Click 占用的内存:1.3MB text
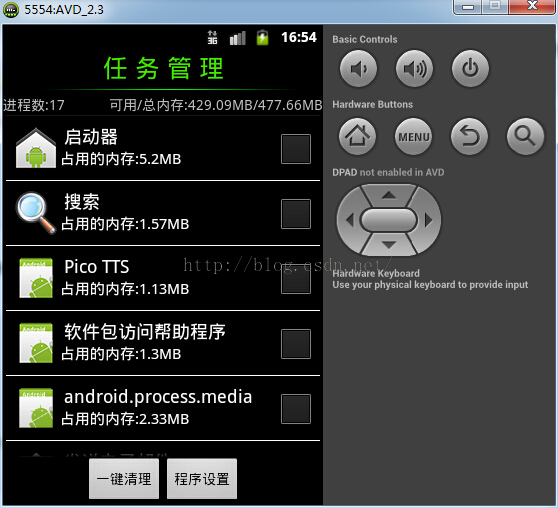The image size is (558, 508). coord(121,354)
